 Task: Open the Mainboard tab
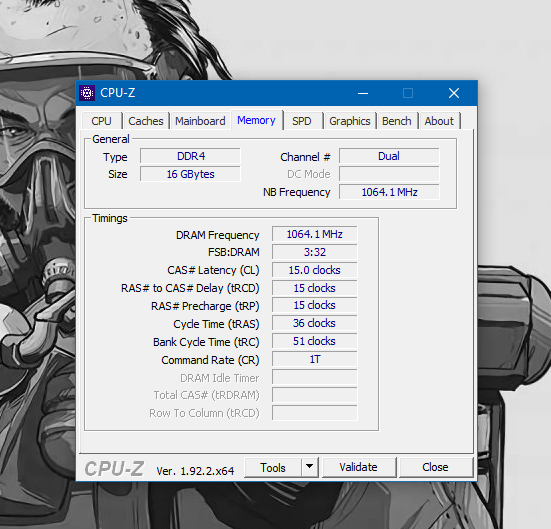pos(200,121)
